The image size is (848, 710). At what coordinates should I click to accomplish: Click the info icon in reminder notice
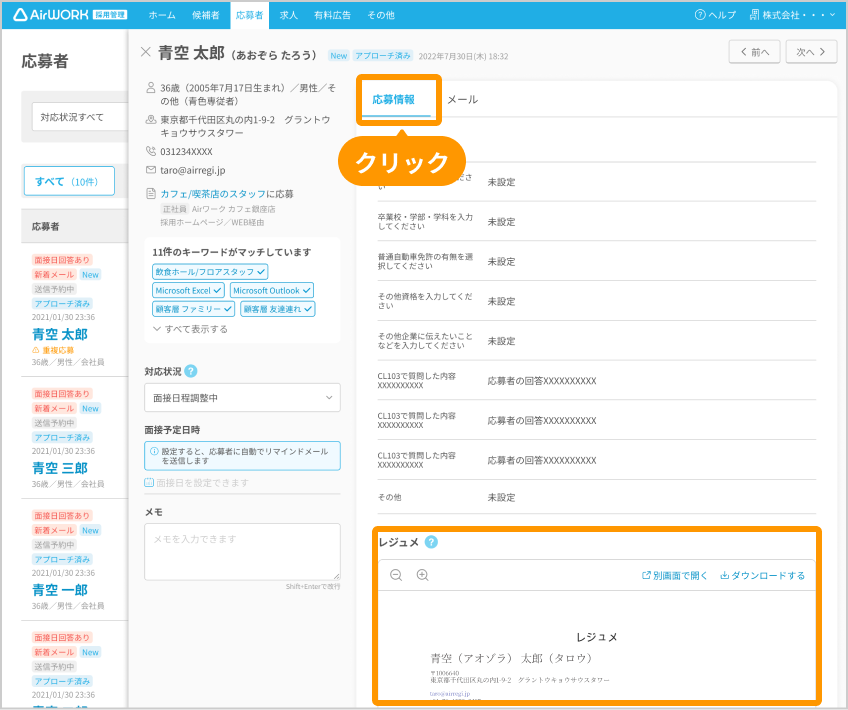(x=154, y=451)
